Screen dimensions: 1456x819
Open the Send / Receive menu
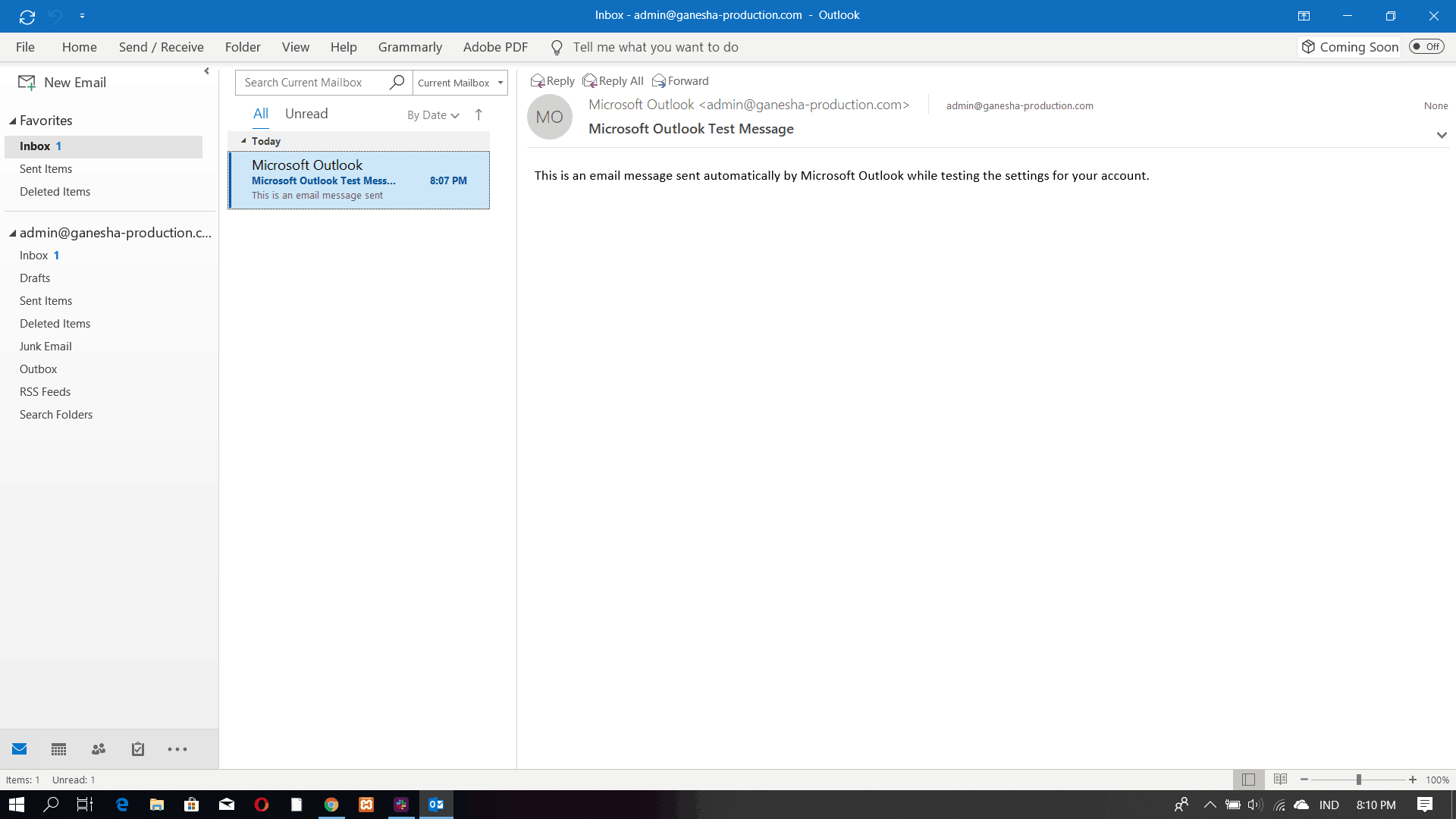(x=160, y=47)
